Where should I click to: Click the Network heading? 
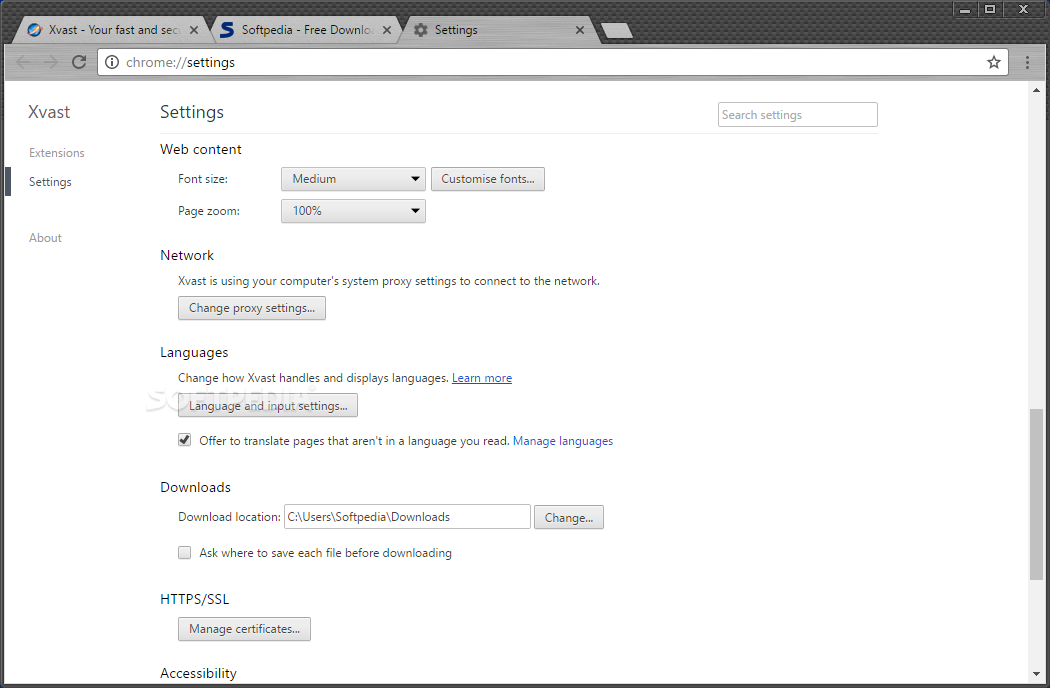(x=187, y=255)
